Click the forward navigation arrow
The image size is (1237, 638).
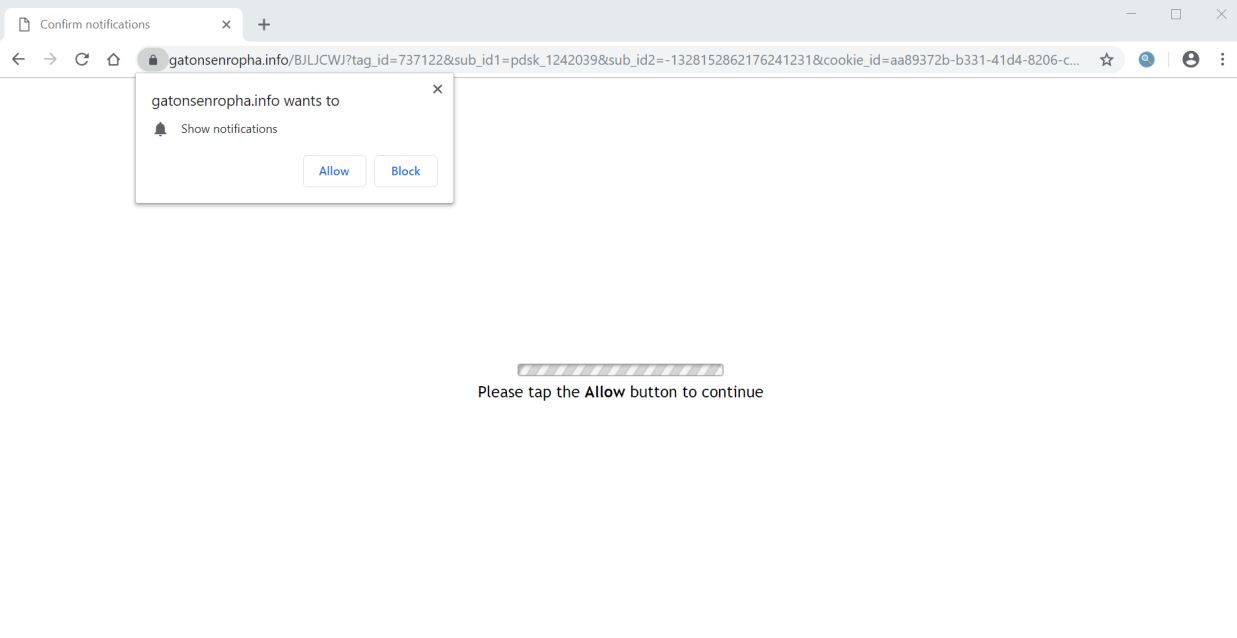click(x=49, y=59)
